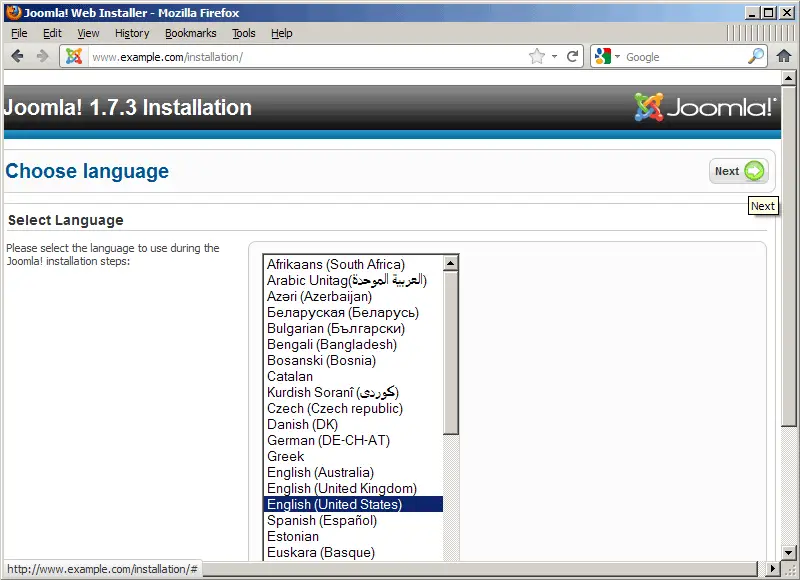This screenshot has height=580, width=800.
Task: Open the Tools menu
Action: coord(244,33)
